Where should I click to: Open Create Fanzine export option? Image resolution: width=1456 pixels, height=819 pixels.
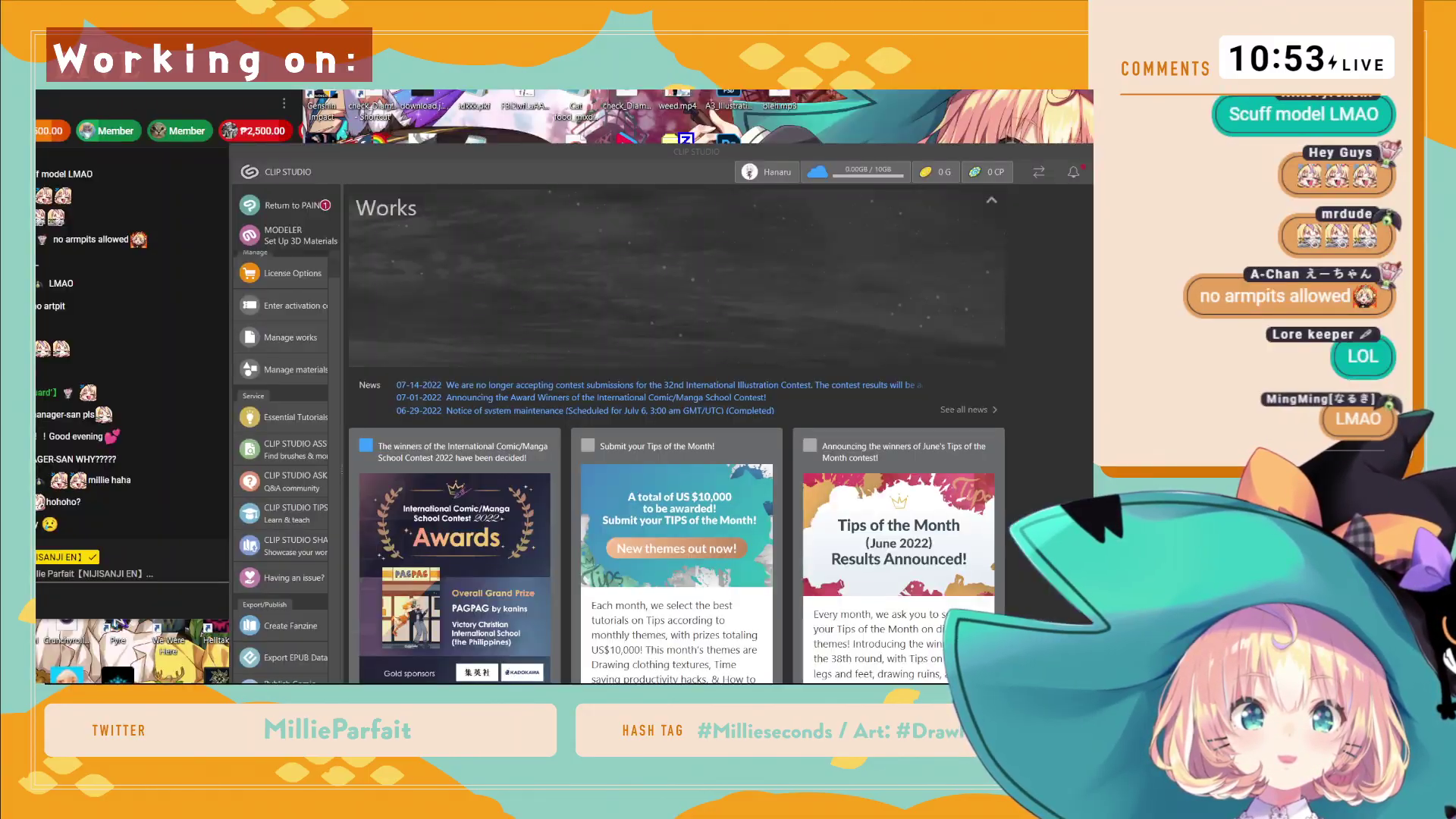[x=290, y=626]
